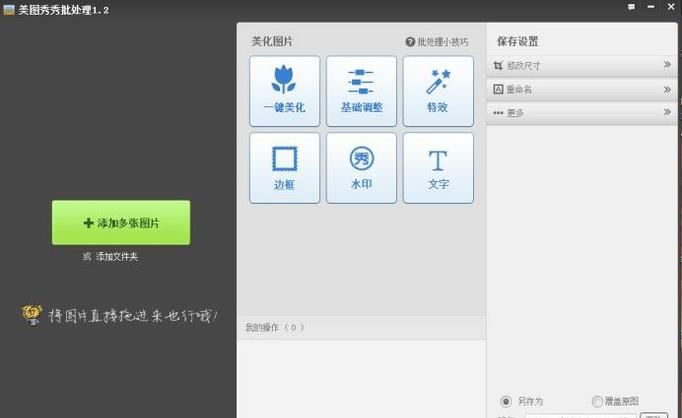
Task: Open the 一键美化 one-click beautify tool
Action: pos(284,91)
